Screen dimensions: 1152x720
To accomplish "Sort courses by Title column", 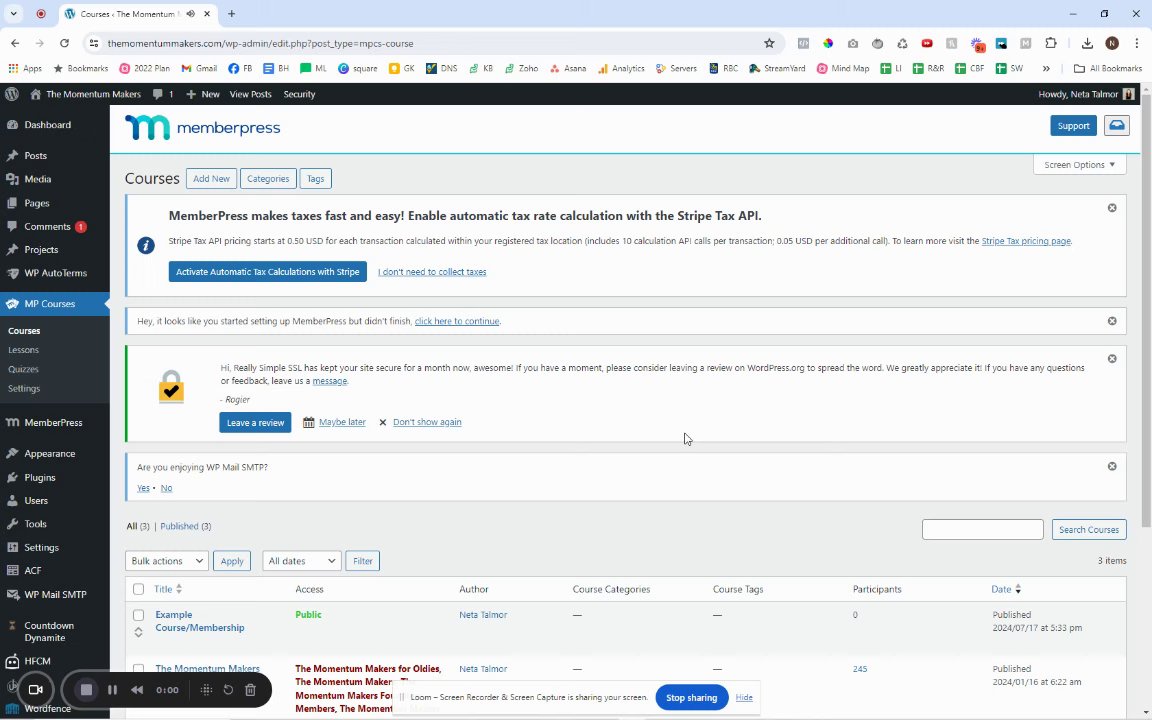I will [x=168, y=589].
